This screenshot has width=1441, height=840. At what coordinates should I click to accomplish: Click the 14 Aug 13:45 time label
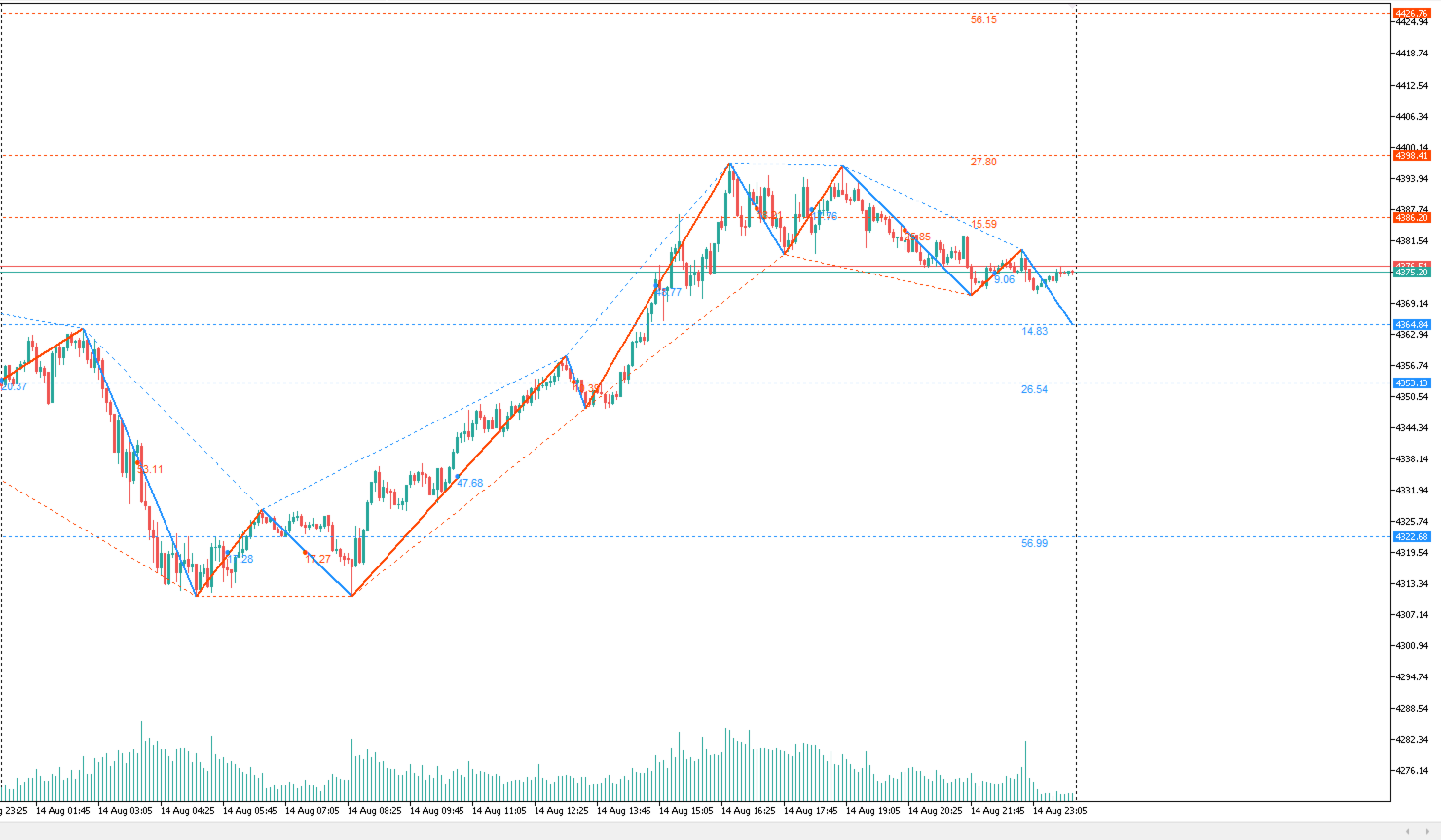(623, 810)
